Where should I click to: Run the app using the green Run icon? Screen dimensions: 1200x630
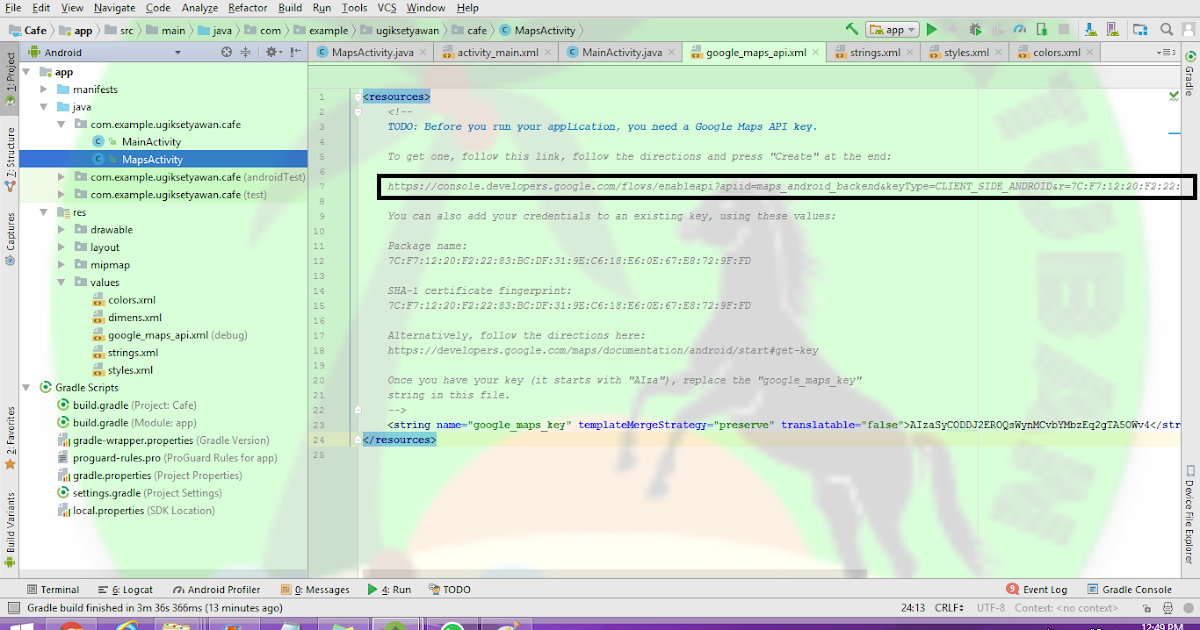point(932,29)
